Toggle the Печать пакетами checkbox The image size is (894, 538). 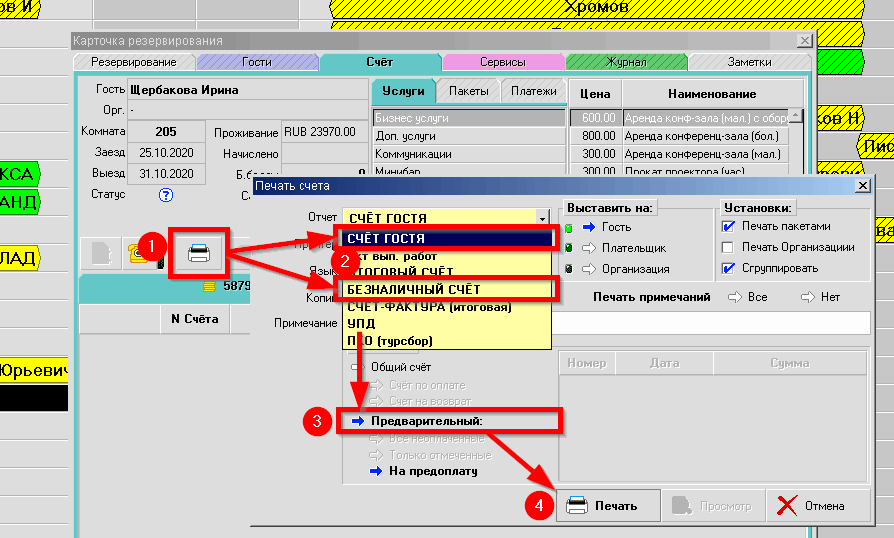tap(728, 226)
